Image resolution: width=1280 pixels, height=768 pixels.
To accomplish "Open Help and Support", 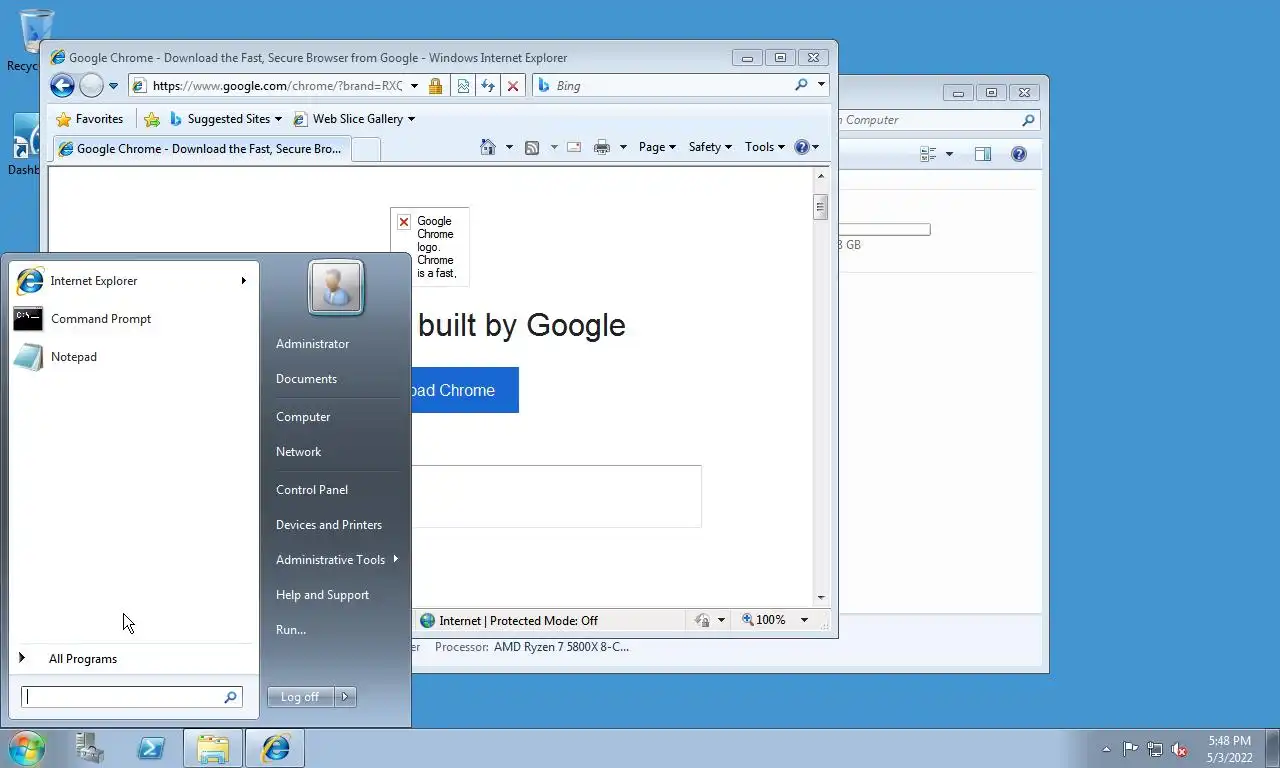I will [322, 595].
